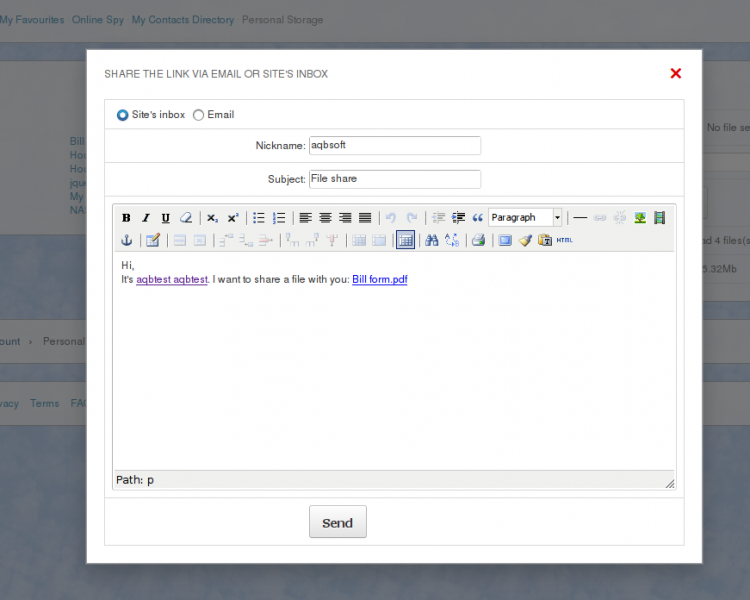Click the outdent icon
The image size is (750, 600).
tap(438, 218)
